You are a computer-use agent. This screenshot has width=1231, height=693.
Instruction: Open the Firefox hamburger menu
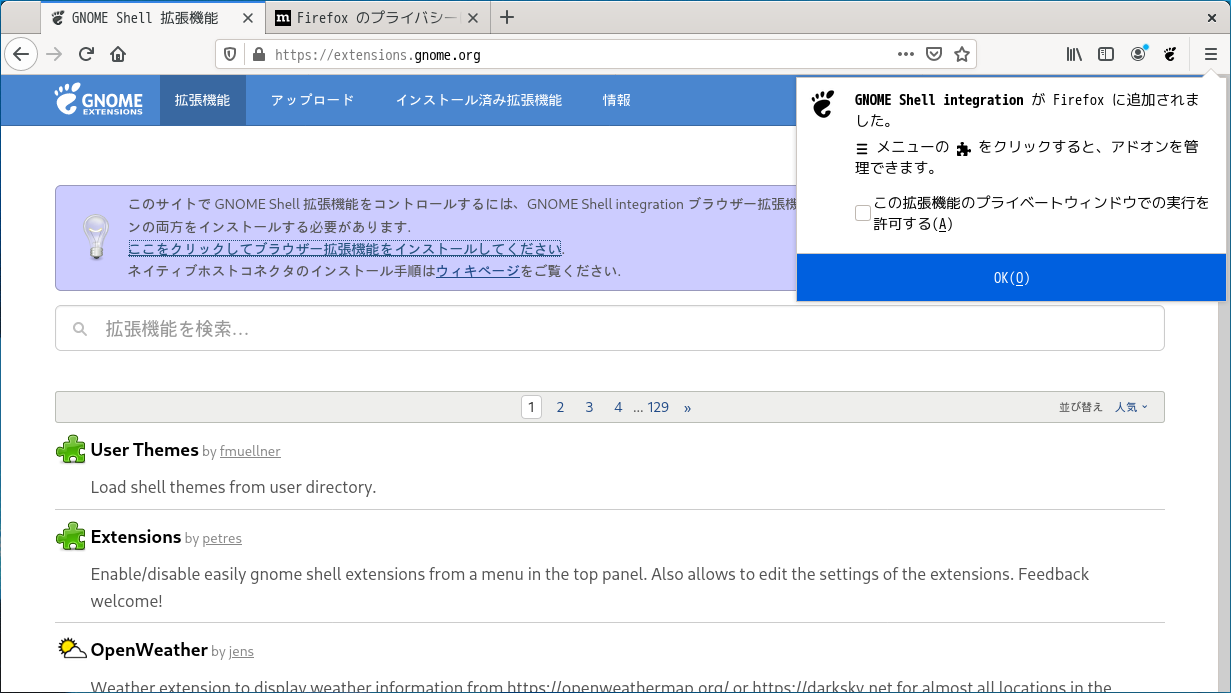pyautogui.click(x=1211, y=55)
